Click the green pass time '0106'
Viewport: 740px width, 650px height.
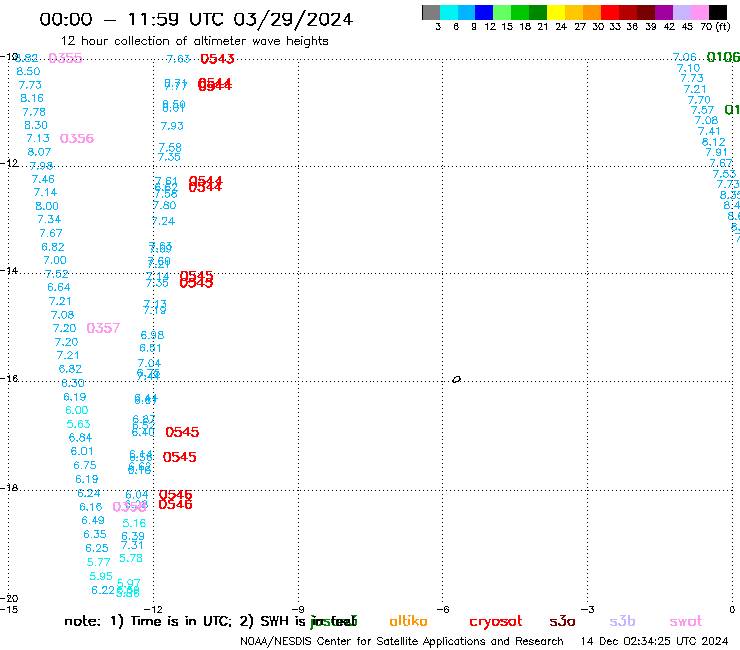723,57
